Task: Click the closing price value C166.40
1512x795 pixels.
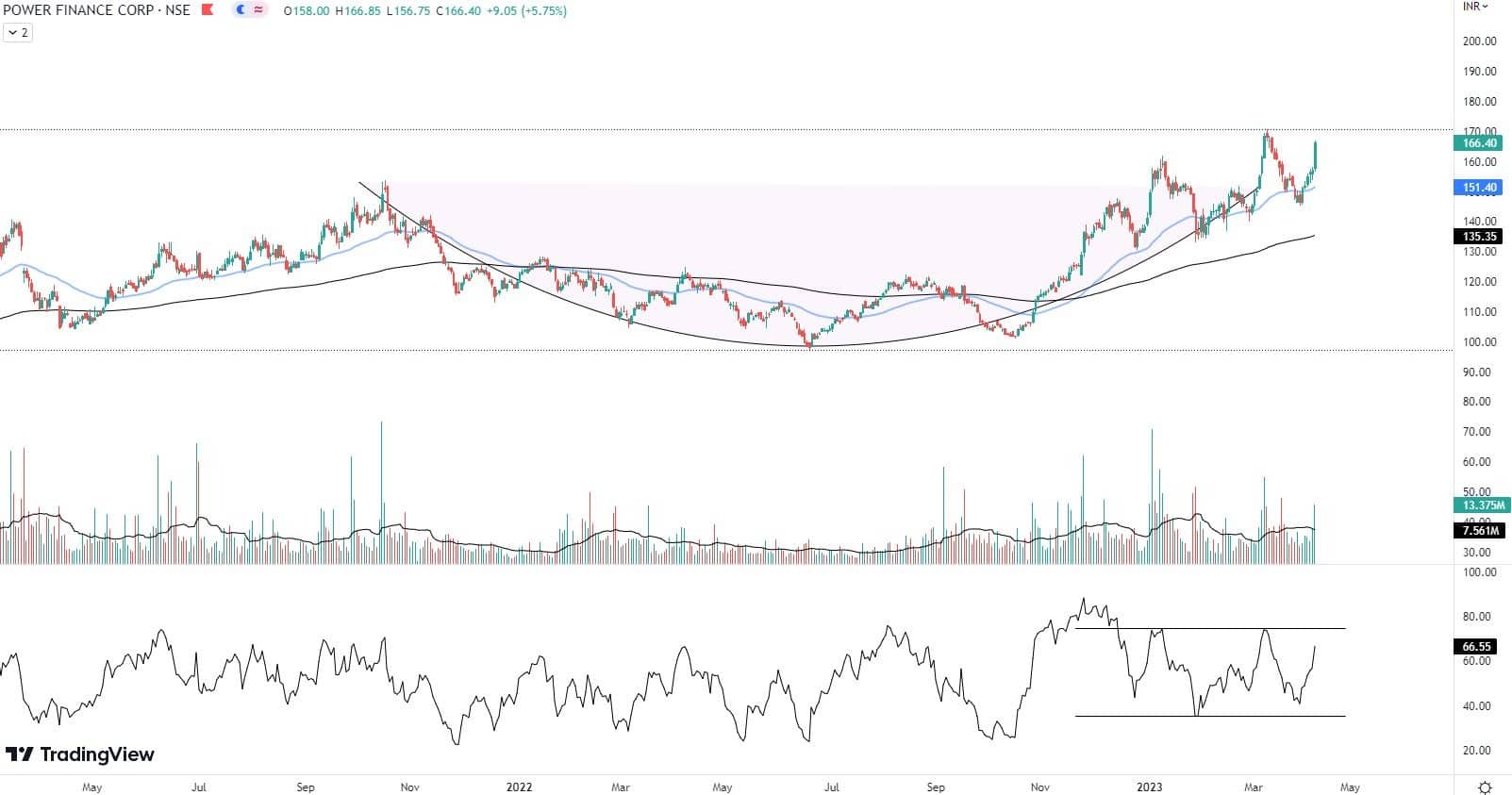Action: tap(457, 11)
